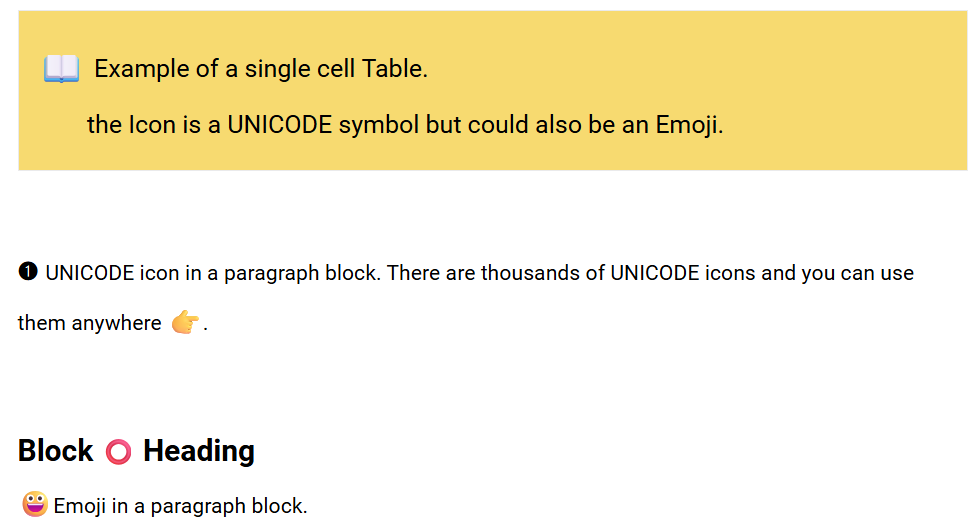Click "Emoji." at the yellow cell's second line end
This screenshot has width=973, height=530.
689,125
